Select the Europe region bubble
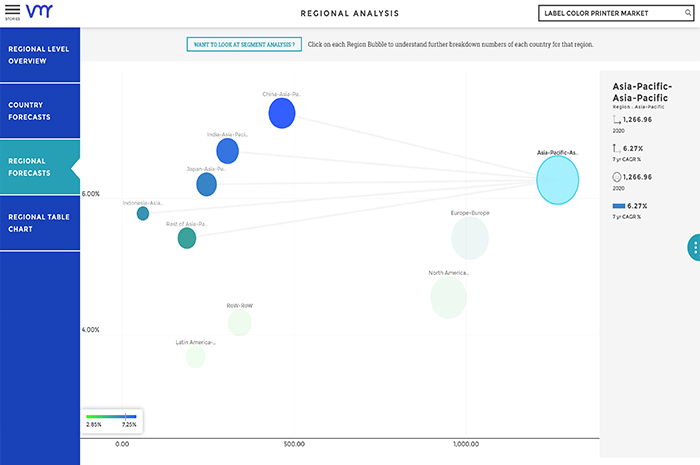Image resolution: width=700 pixels, height=465 pixels. tap(470, 238)
